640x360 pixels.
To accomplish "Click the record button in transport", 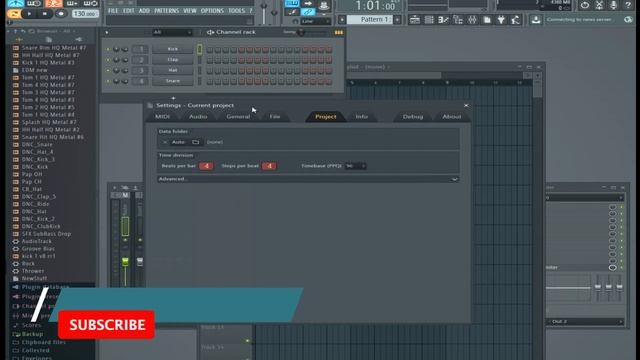I will [x=61, y=14].
